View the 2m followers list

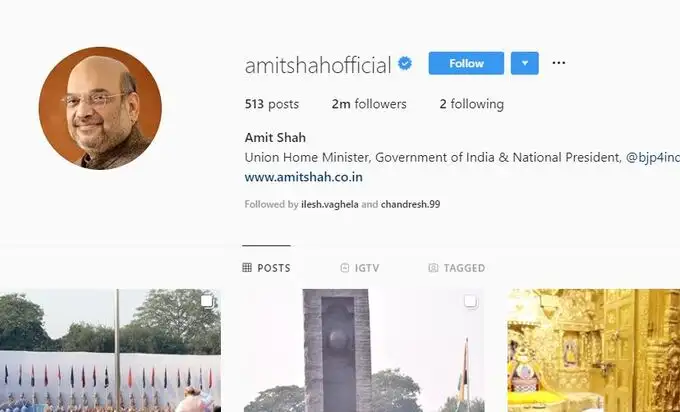[x=369, y=104]
